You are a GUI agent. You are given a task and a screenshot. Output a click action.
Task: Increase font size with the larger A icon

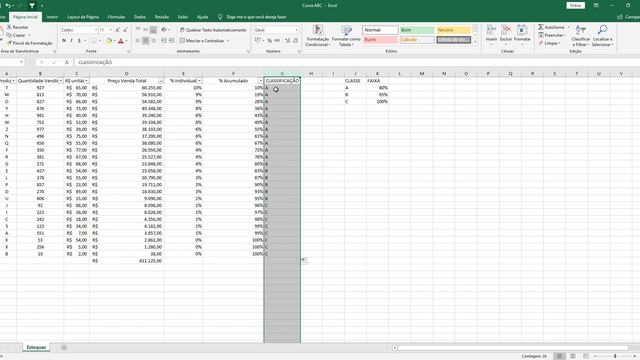click(118, 30)
